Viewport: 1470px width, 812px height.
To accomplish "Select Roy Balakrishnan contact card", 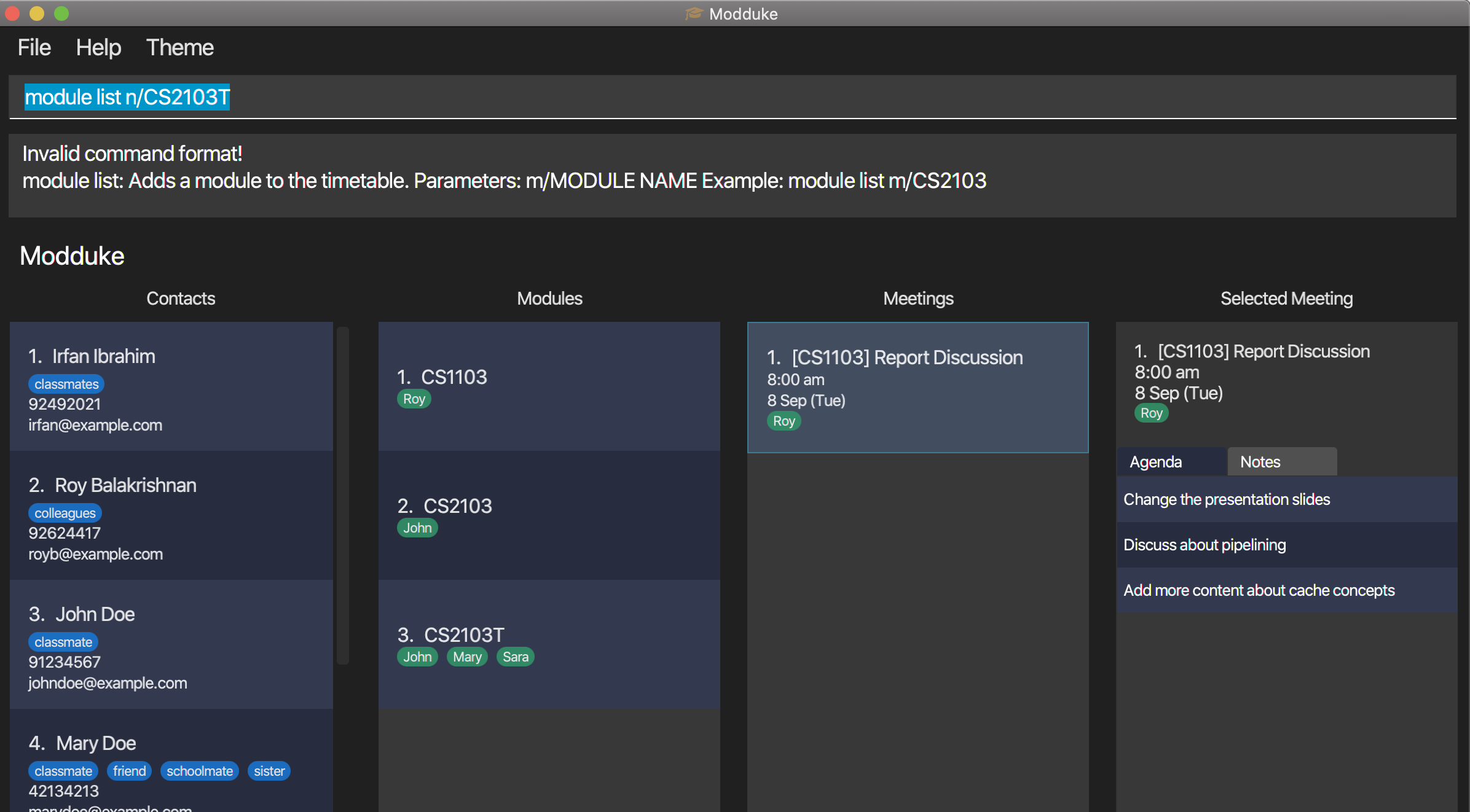I will tap(171, 516).
